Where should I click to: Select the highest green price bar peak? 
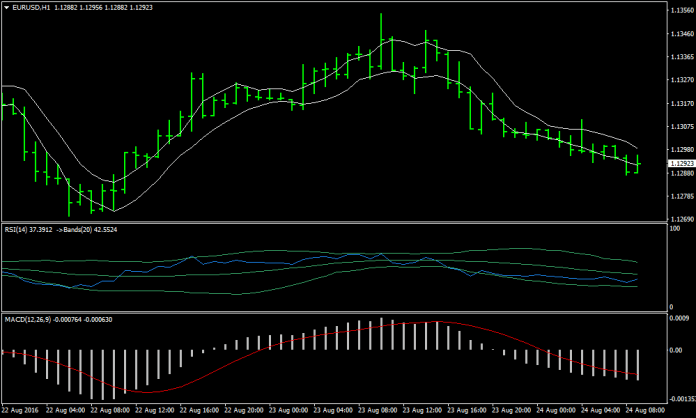(x=381, y=17)
